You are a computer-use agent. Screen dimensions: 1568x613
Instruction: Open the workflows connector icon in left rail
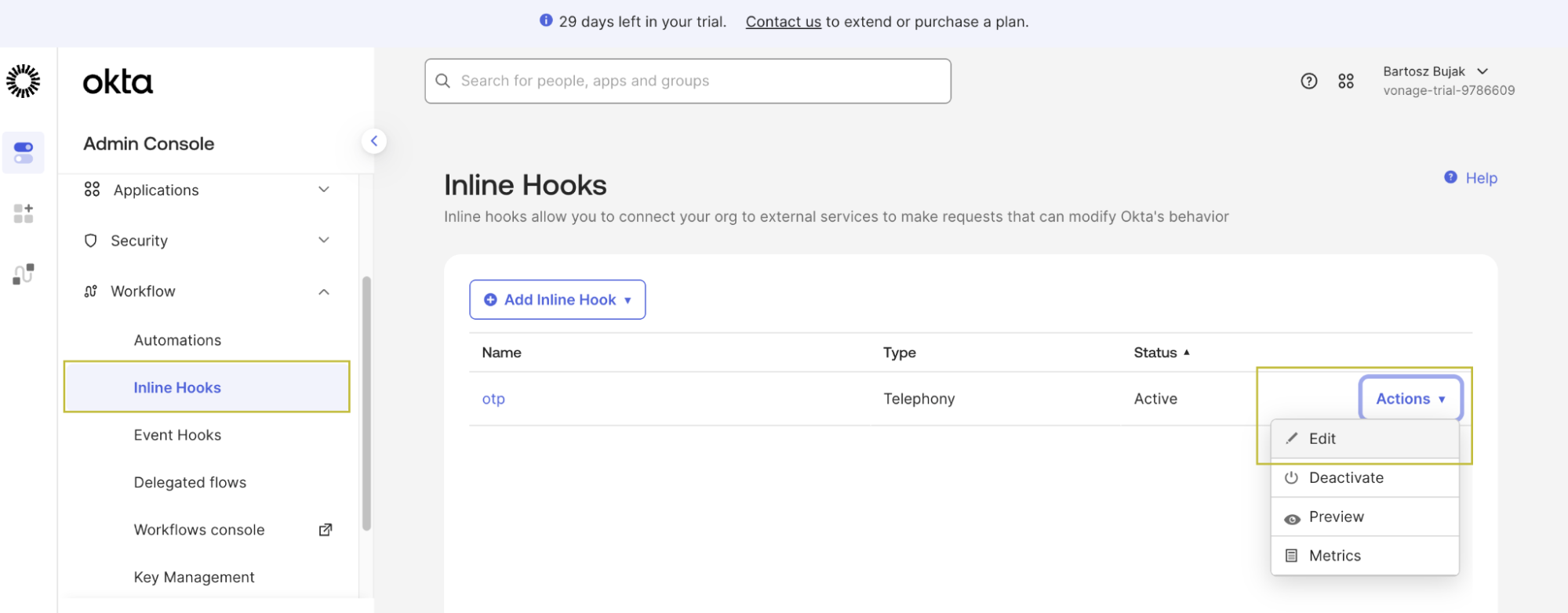point(24,274)
